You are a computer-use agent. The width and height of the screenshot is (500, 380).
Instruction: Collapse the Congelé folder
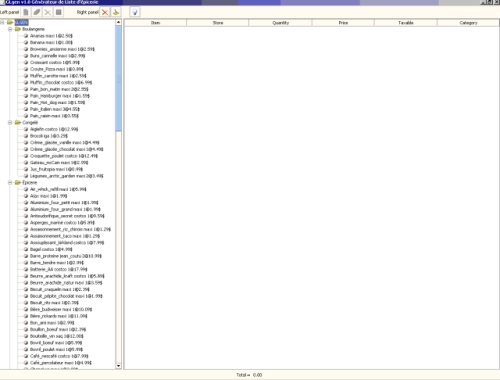(10, 122)
